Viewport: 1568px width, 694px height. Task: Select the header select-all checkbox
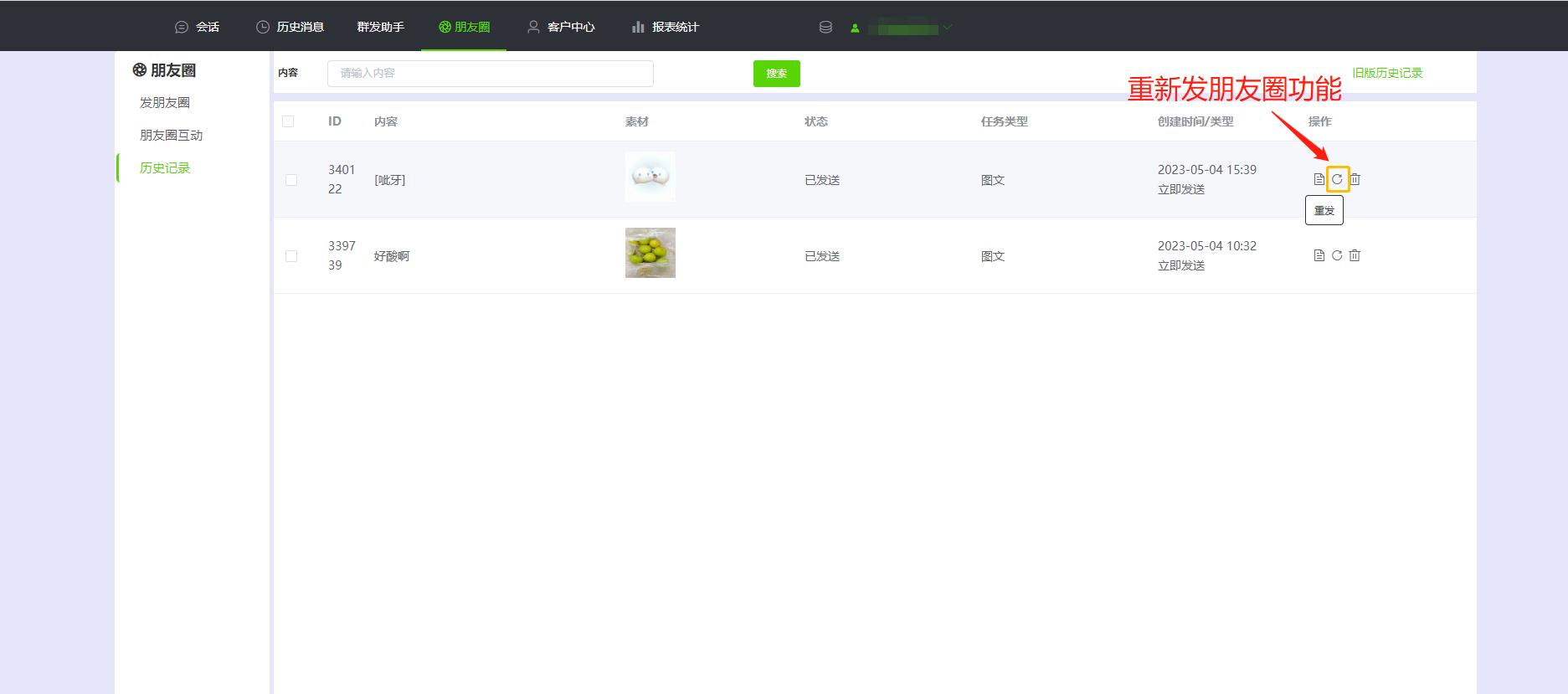pos(288,121)
